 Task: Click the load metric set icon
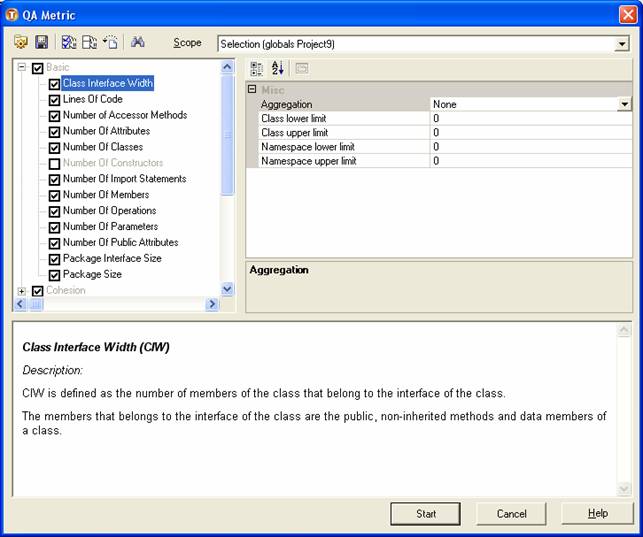[21, 43]
